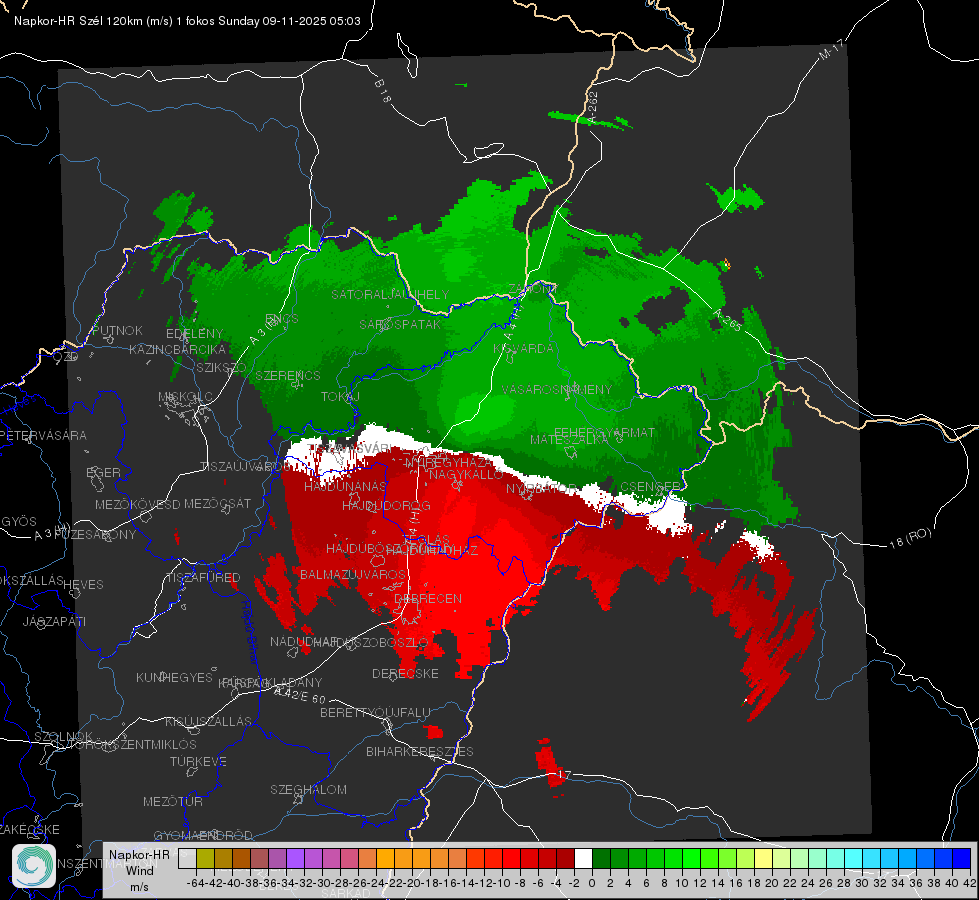Click the A 265 road label

click(x=727, y=320)
